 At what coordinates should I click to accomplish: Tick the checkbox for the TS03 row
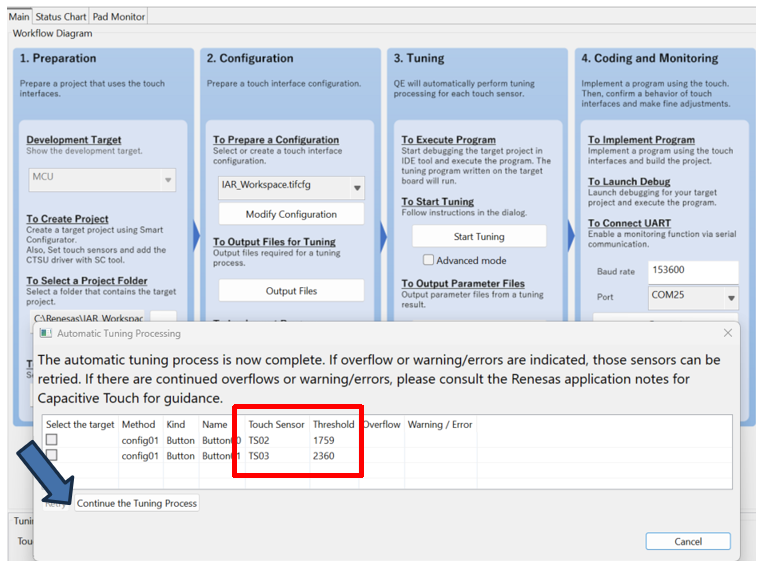[52, 456]
